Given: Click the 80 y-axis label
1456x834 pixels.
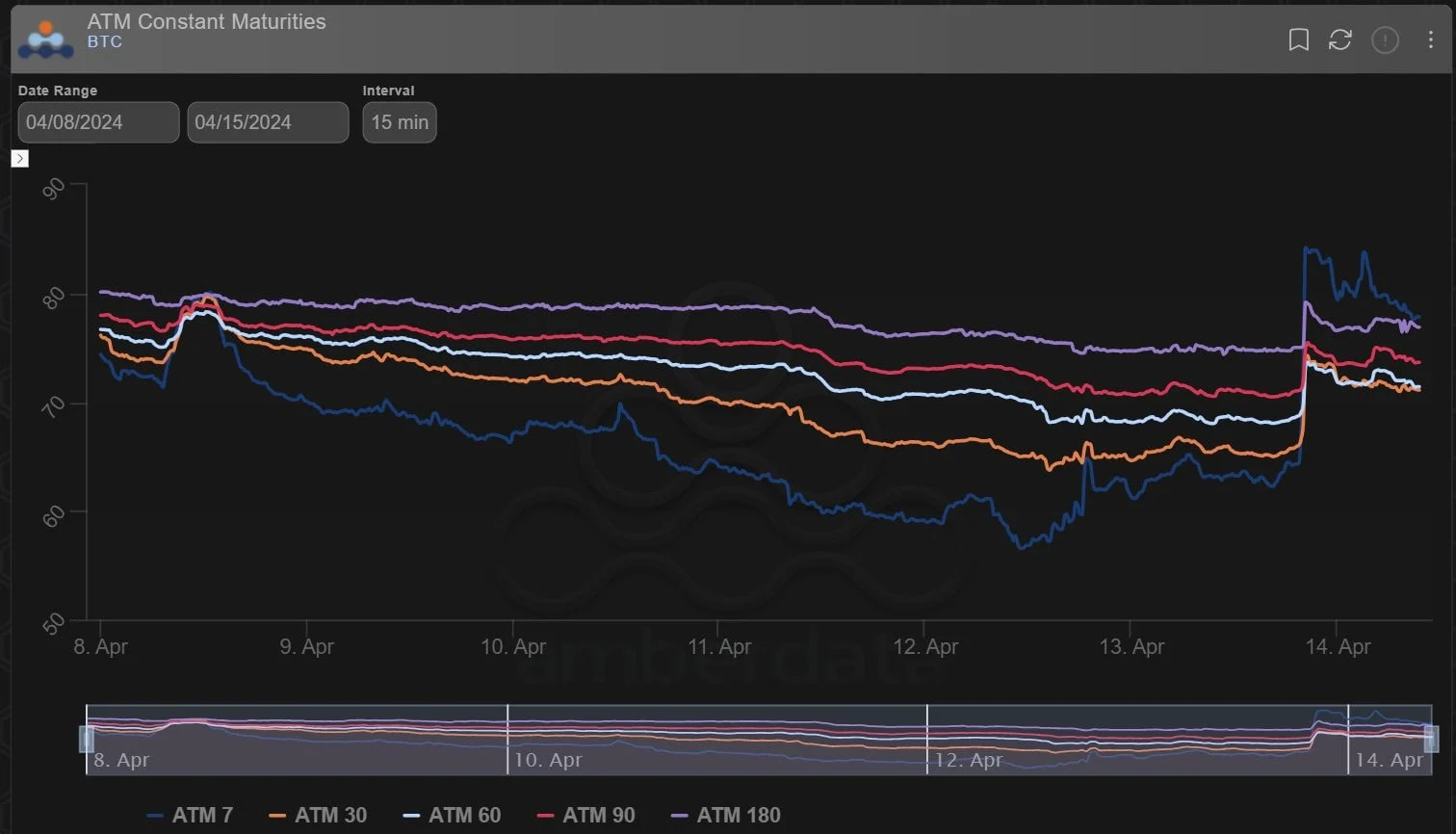Looking at the screenshot, I should click(x=54, y=298).
